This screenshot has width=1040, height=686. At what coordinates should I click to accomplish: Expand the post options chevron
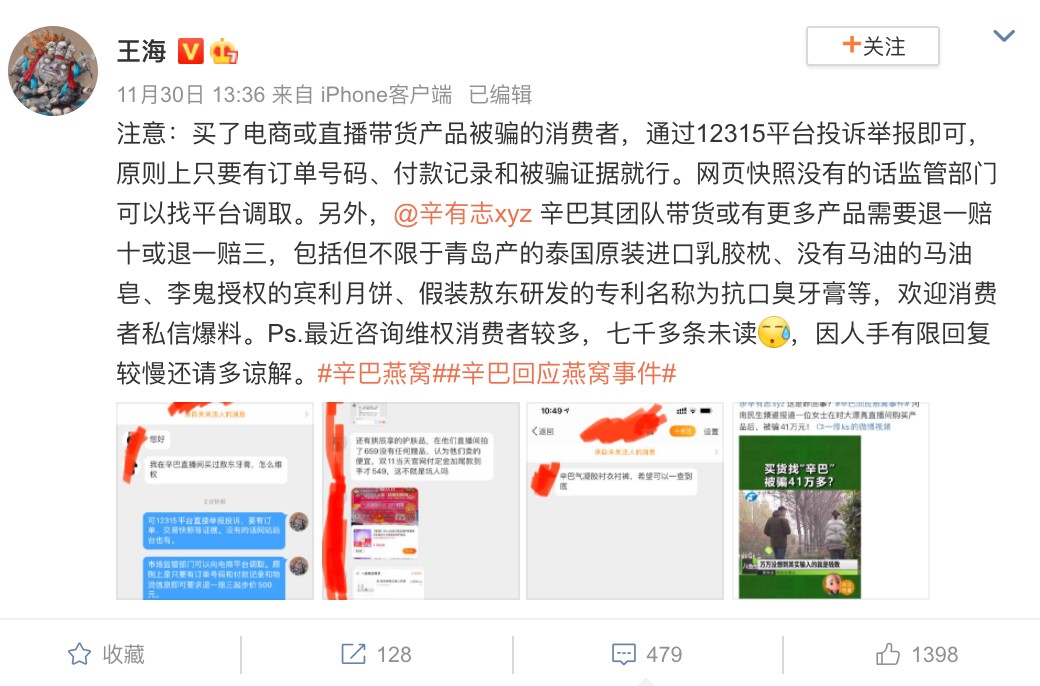pyautogui.click(x=1004, y=36)
